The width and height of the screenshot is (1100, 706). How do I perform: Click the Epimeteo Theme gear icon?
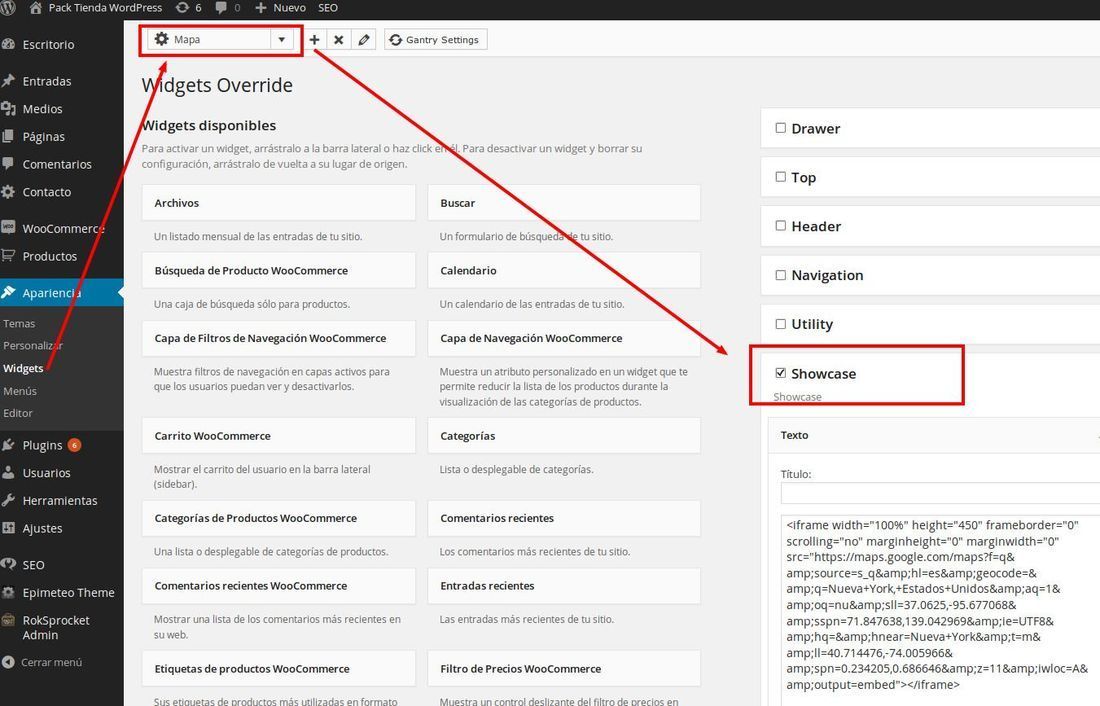click(x=8, y=592)
